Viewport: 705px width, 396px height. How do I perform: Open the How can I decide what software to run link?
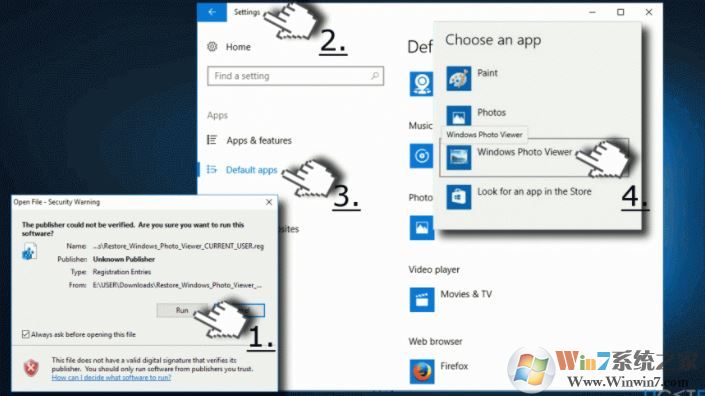(x=111, y=378)
